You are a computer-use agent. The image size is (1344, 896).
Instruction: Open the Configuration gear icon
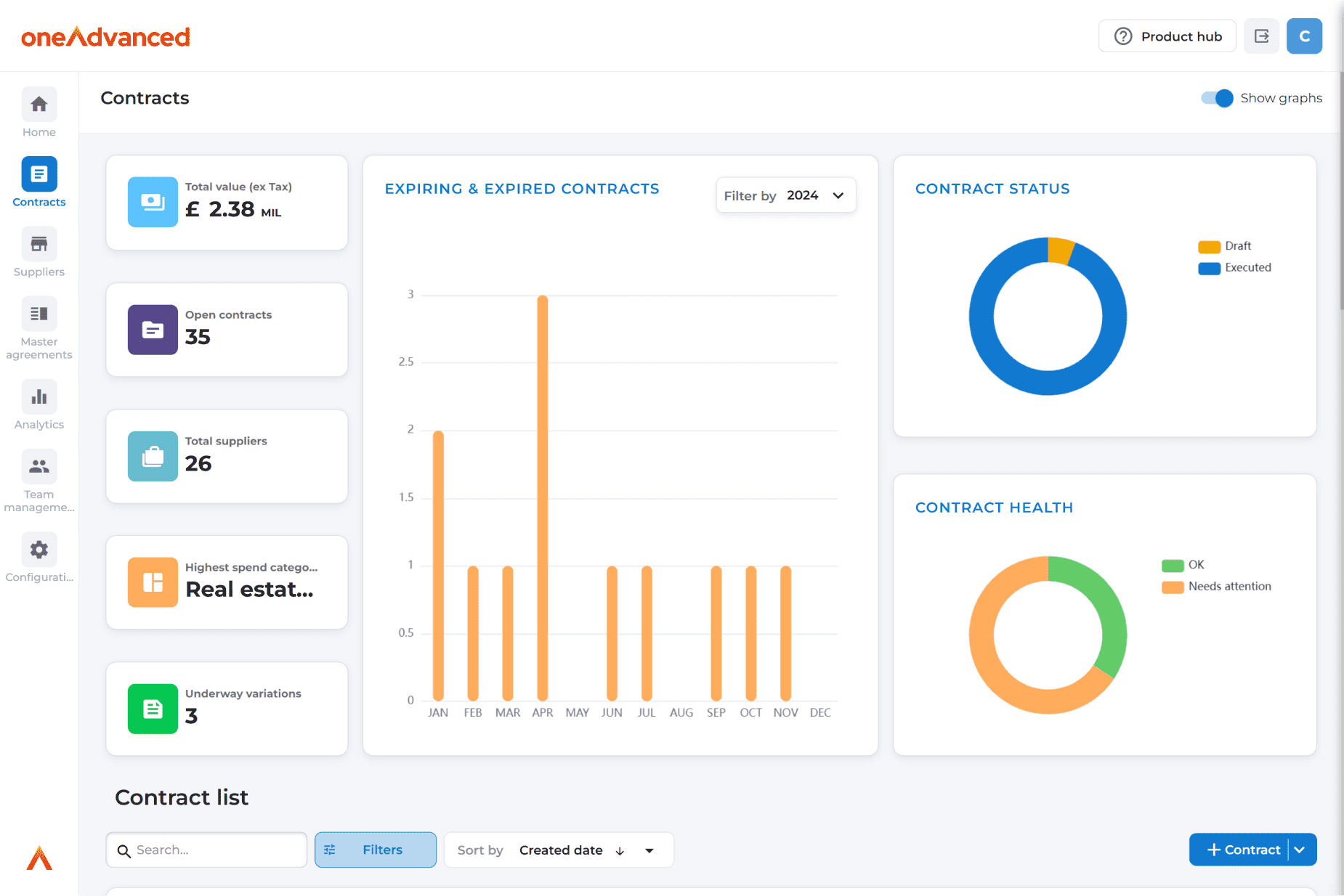[39, 550]
